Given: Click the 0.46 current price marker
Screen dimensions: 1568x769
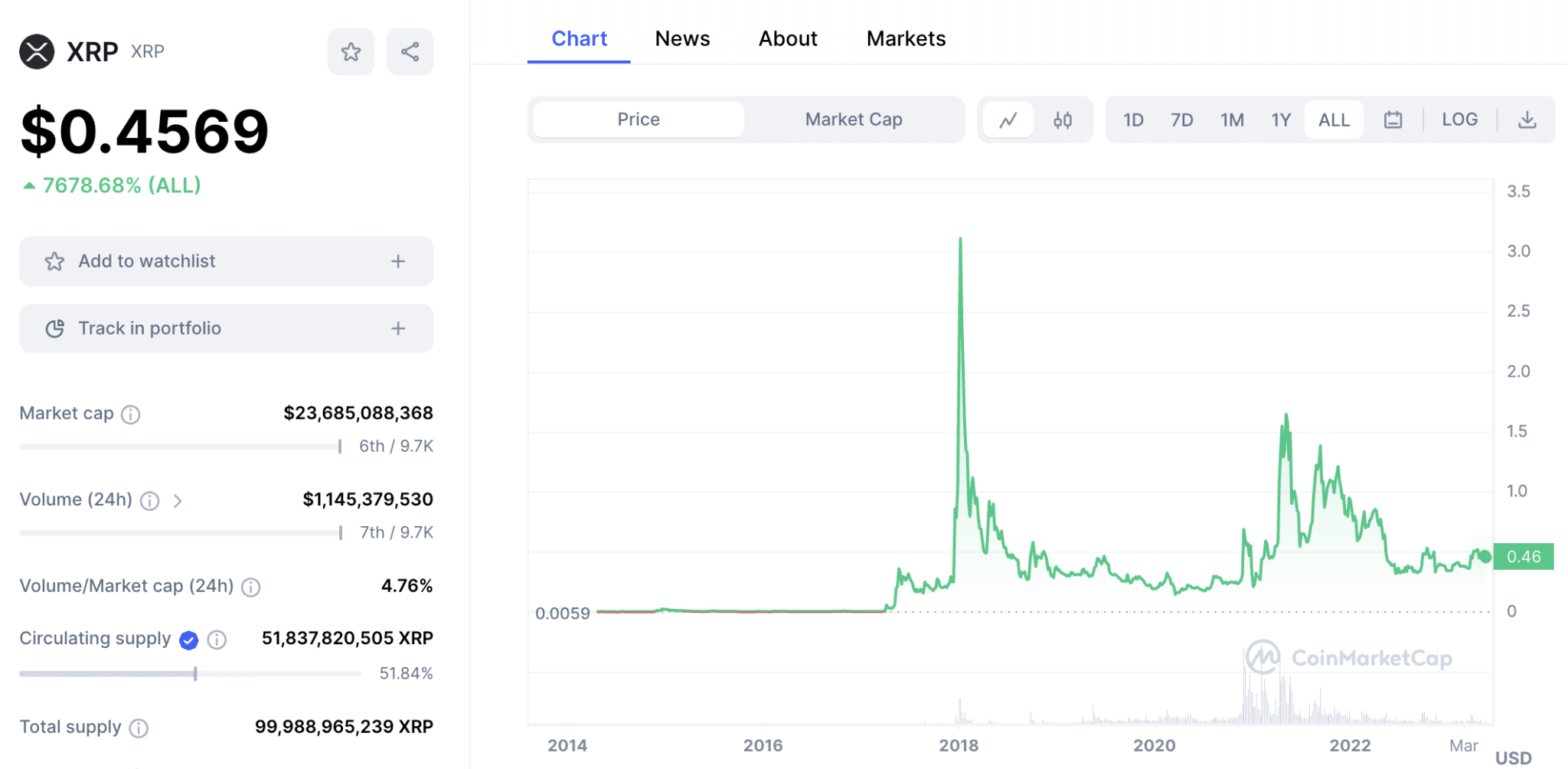Looking at the screenshot, I should (x=1523, y=557).
